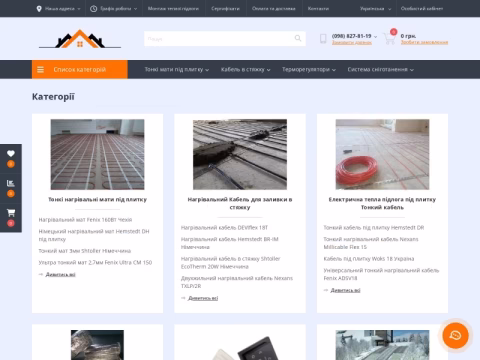This screenshot has width=480, height=360.
Task: Expand the 'Наша адреса' dropdown
Action: click(63, 9)
